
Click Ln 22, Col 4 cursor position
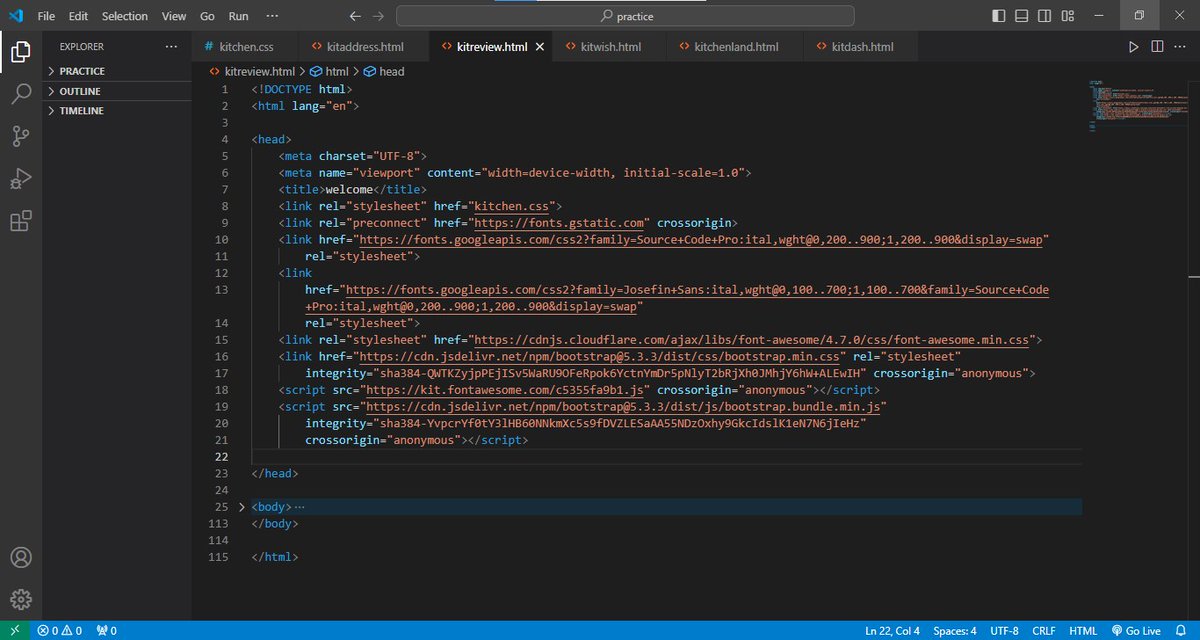pos(892,631)
